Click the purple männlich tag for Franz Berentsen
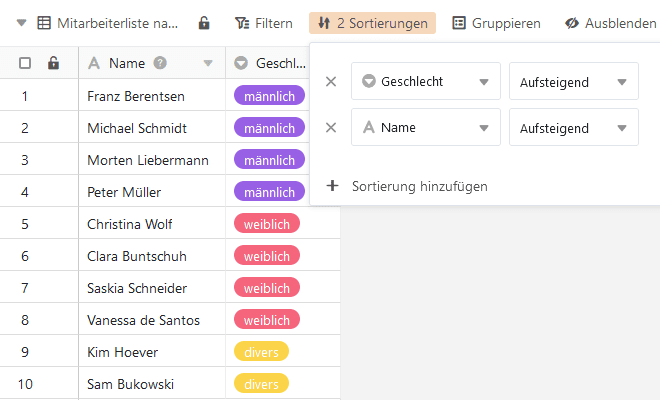 (x=268, y=96)
